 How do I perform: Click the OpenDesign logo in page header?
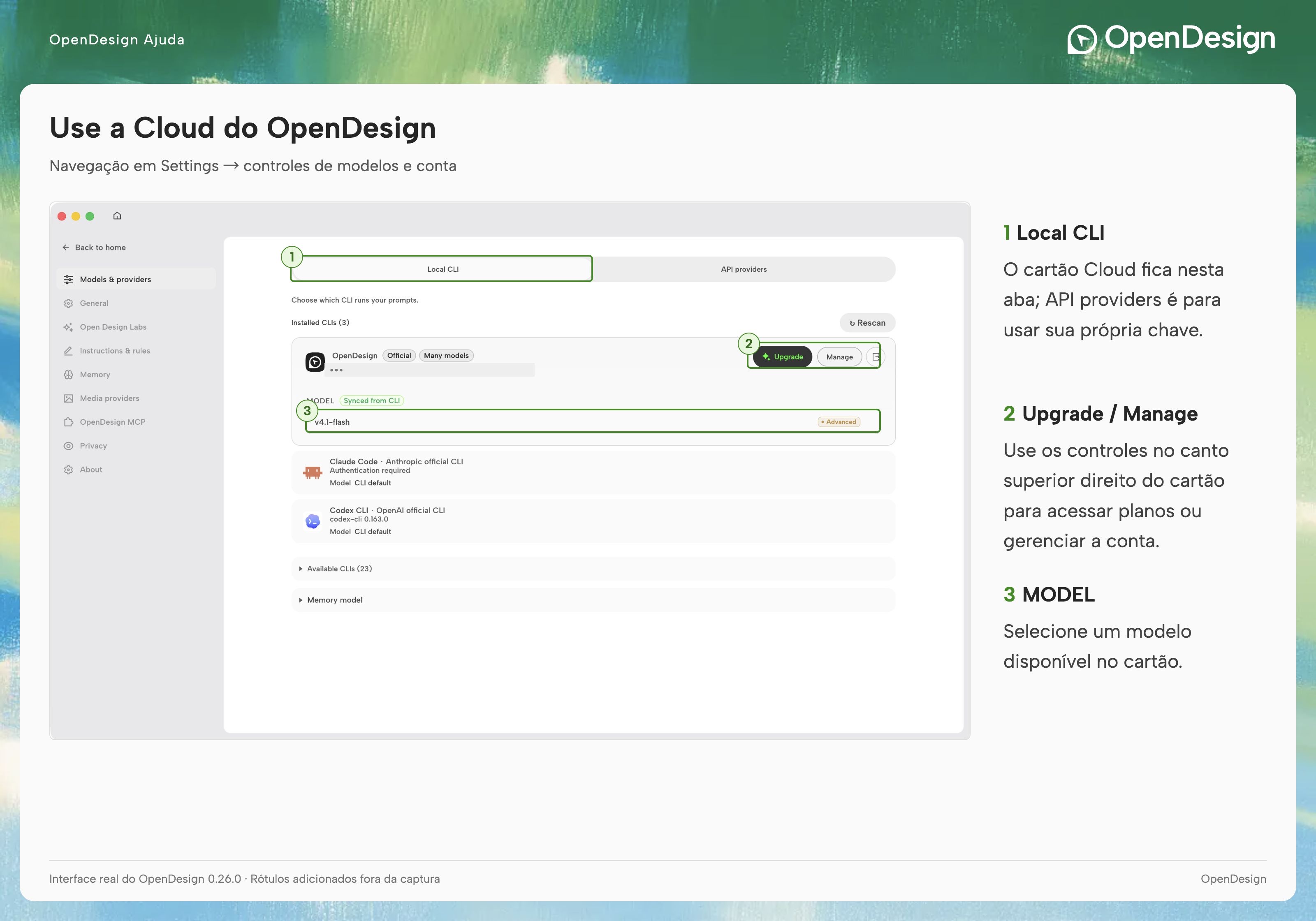[x=1171, y=39]
